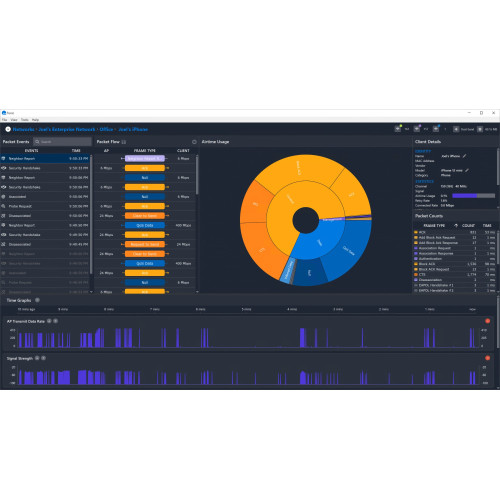The width and height of the screenshot is (500, 500).
Task: Go to Networks in the breadcrumb
Action: pos(23,129)
